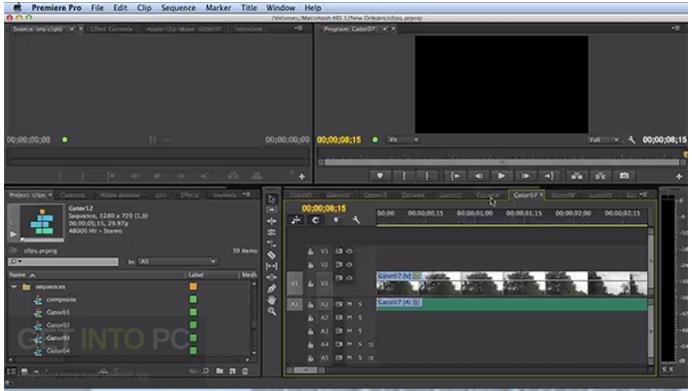Screen dimensions: 692x391
Task: Mute audio track A2
Action: point(350,317)
